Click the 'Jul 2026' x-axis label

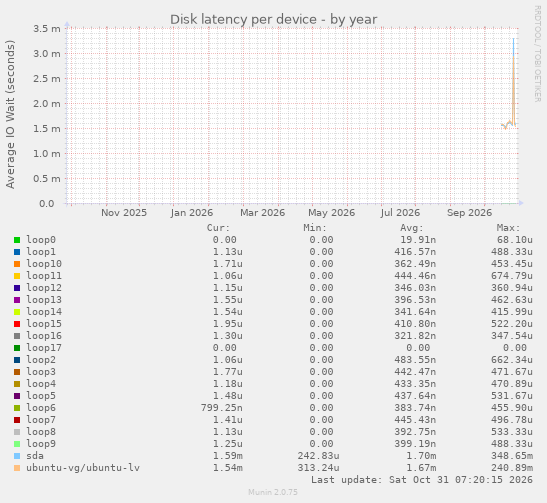[x=400, y=213]
